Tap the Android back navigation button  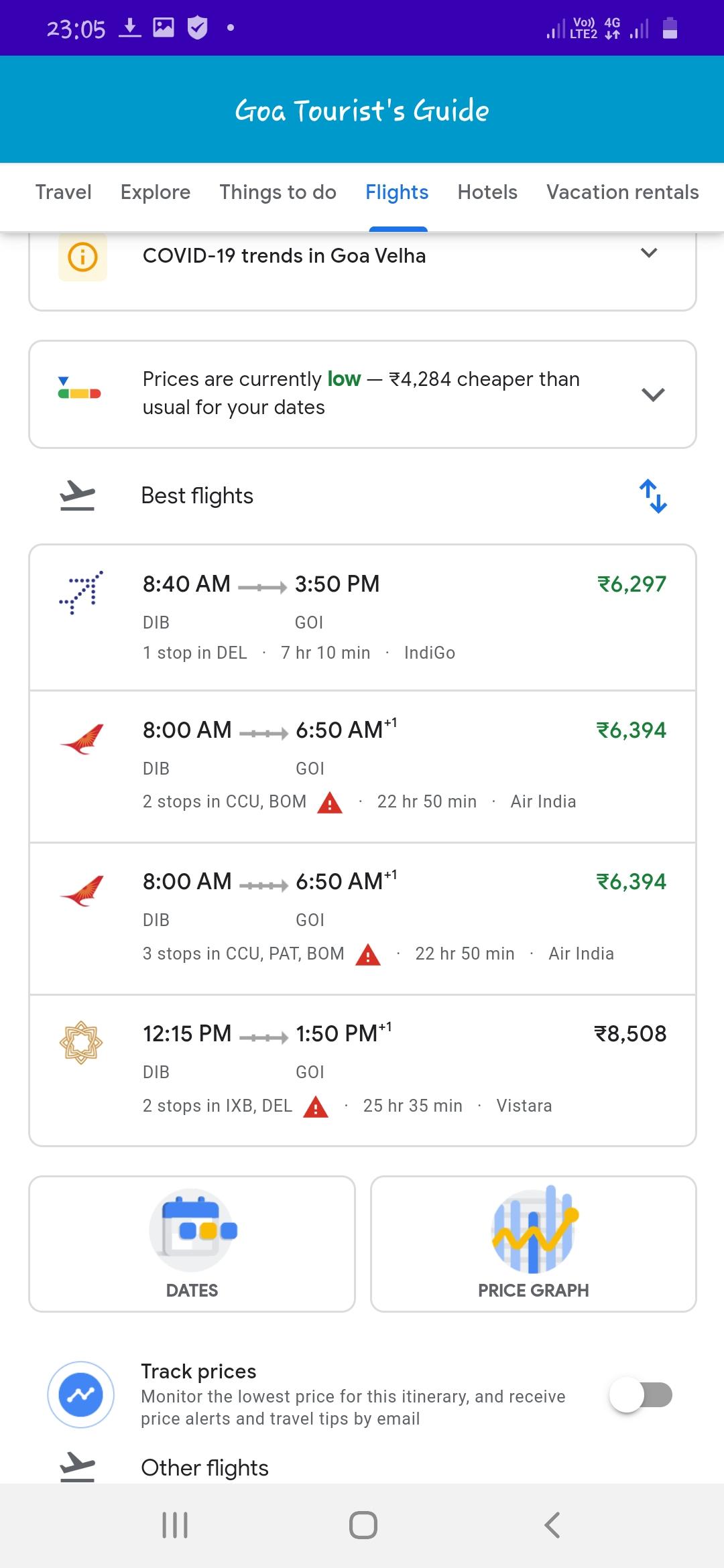(552, 1525)
